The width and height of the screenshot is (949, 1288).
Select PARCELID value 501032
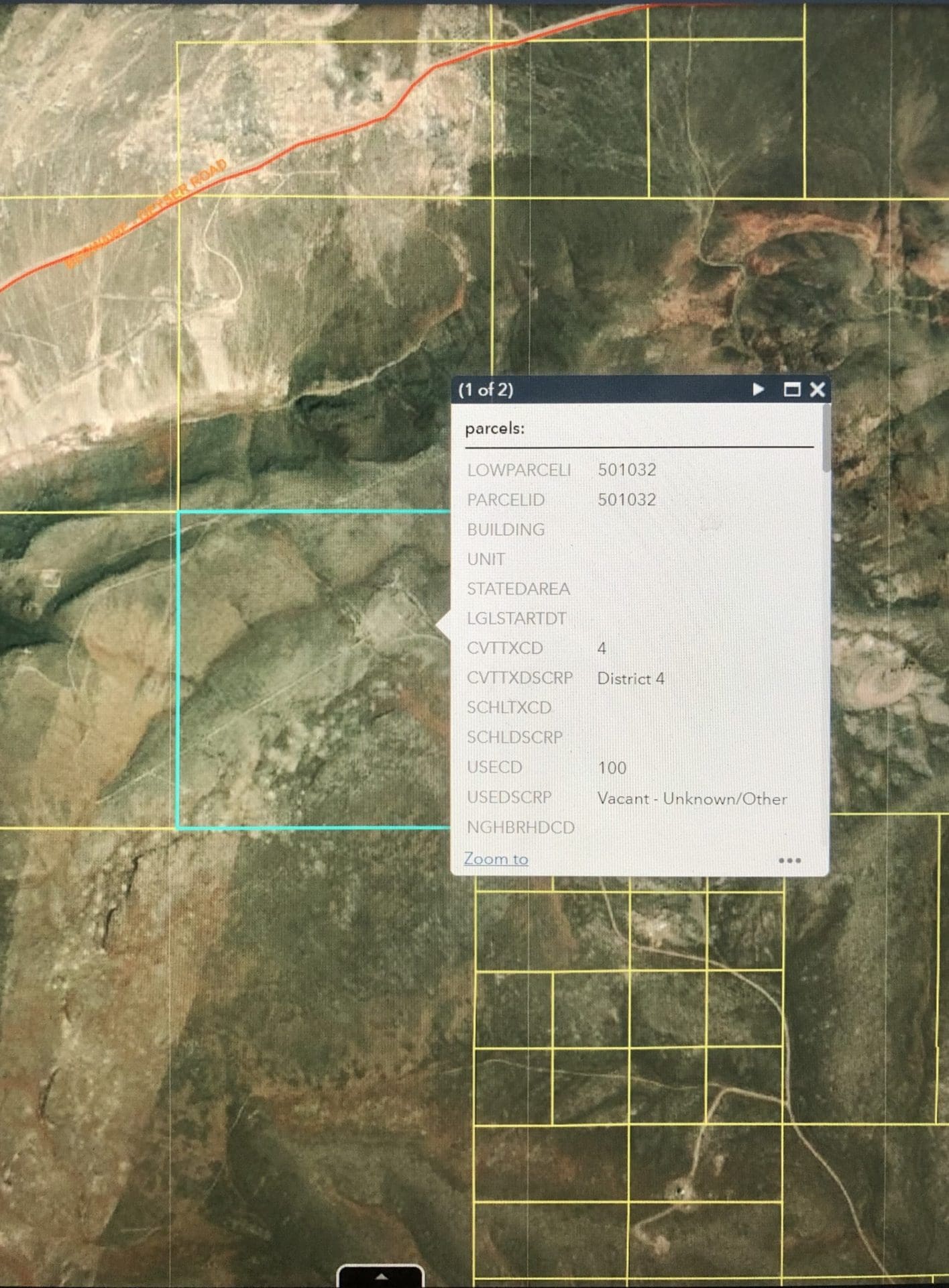[626, 500]
